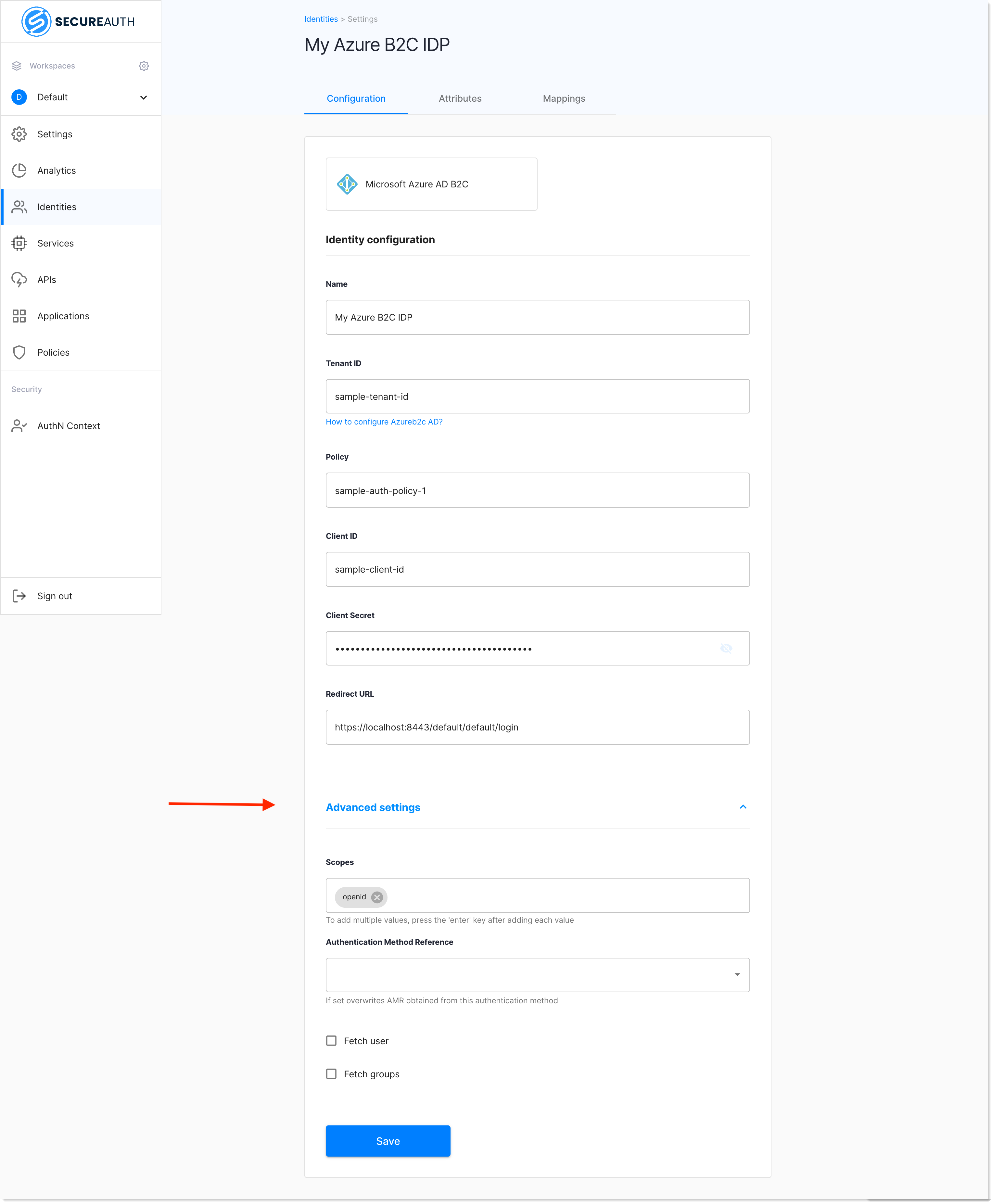Click the 'My Azure B2C IDP' page title
Screen dimensions: 993x1204
377,44
